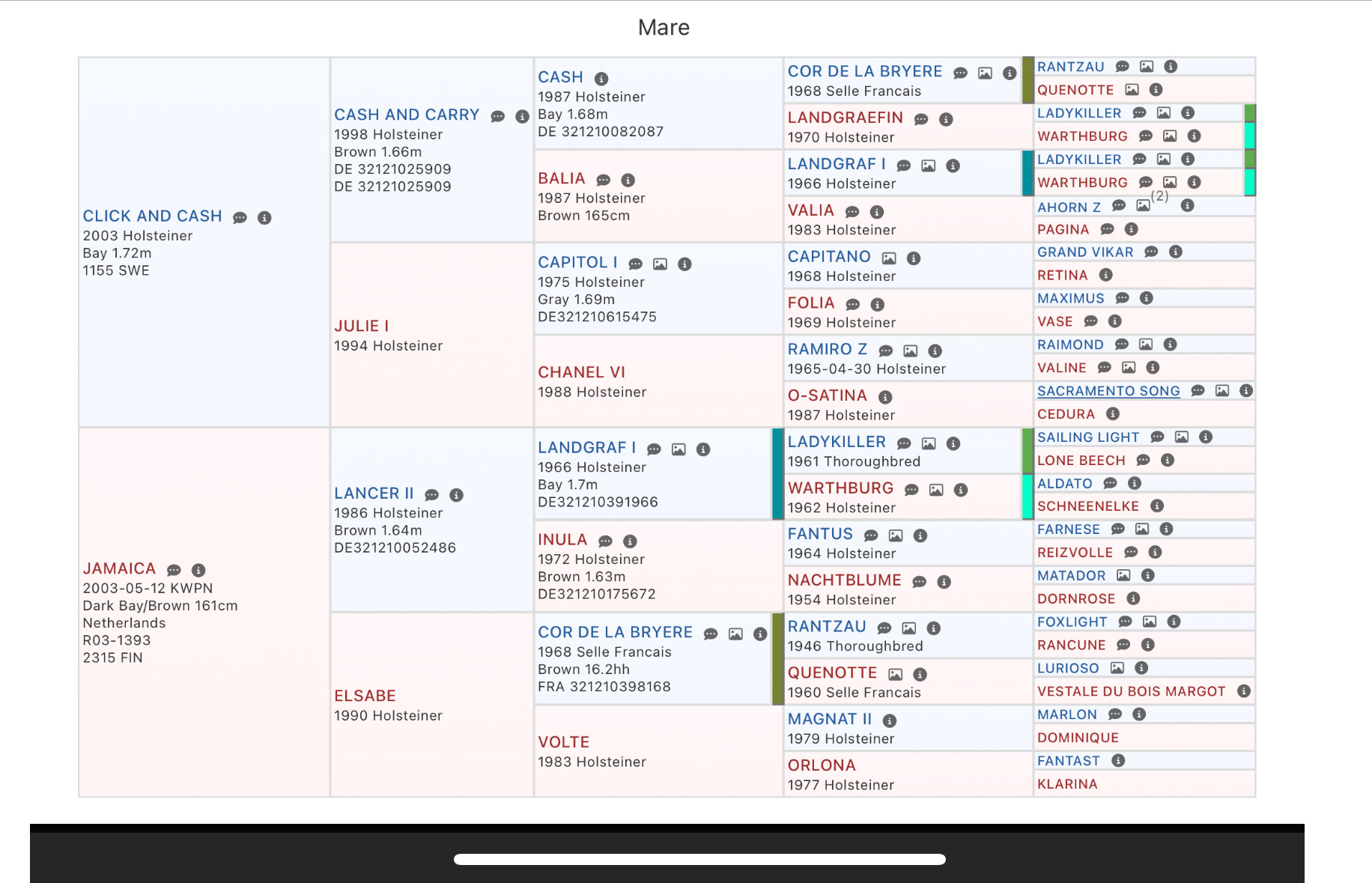Screen dimensions: 1372x883
Task: Open comment icon beside BALIA
Action: [604, 180]
